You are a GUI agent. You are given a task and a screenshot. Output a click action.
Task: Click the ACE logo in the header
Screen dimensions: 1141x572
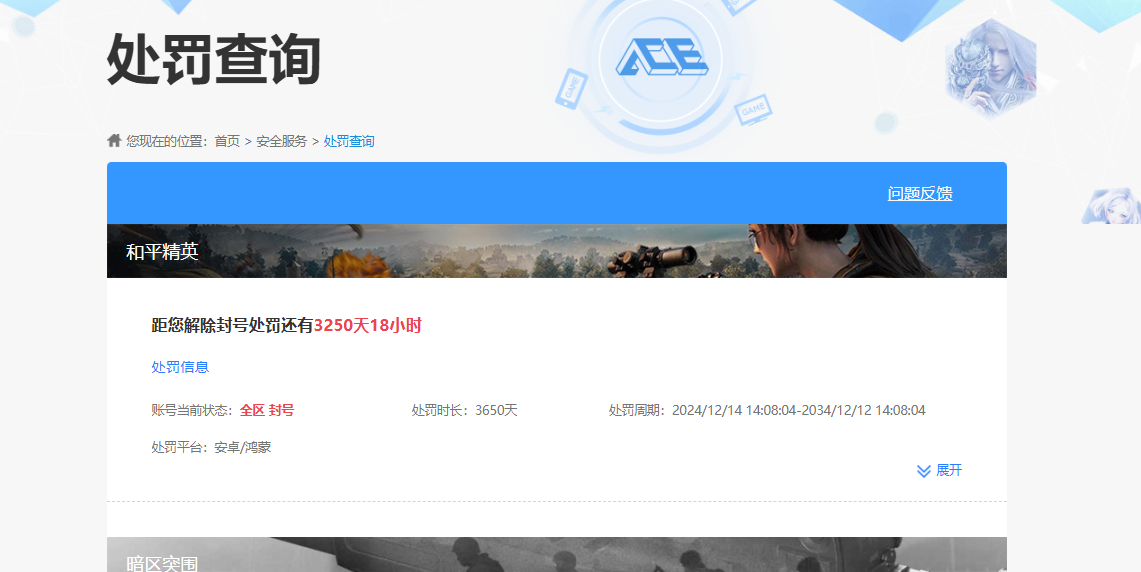coord(661,58)
